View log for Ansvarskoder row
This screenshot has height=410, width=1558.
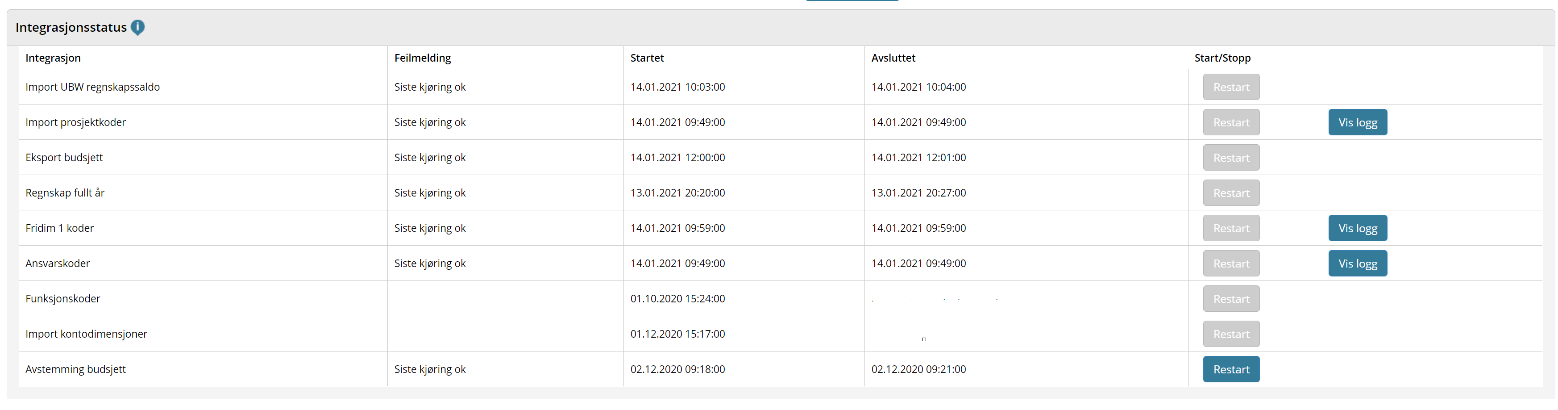(1358, 263)
